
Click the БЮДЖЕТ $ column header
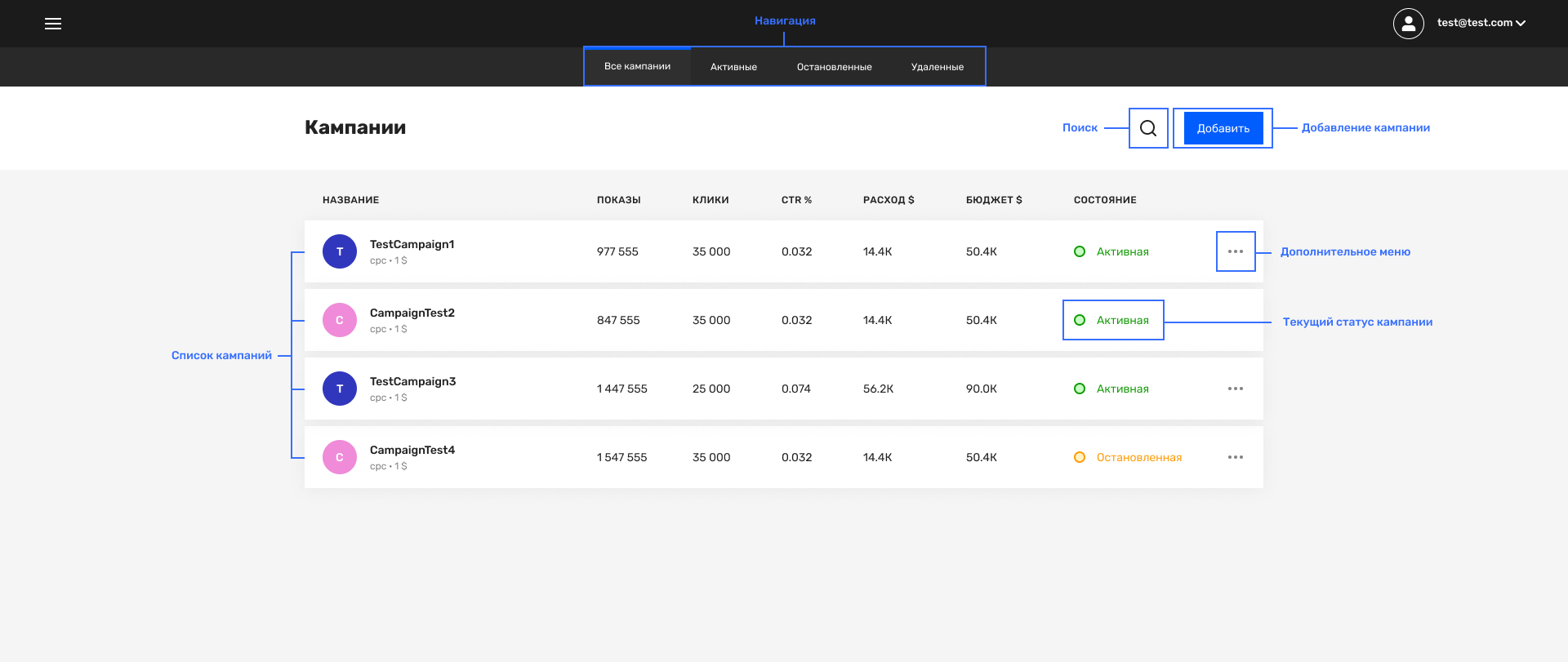[994, 200]
